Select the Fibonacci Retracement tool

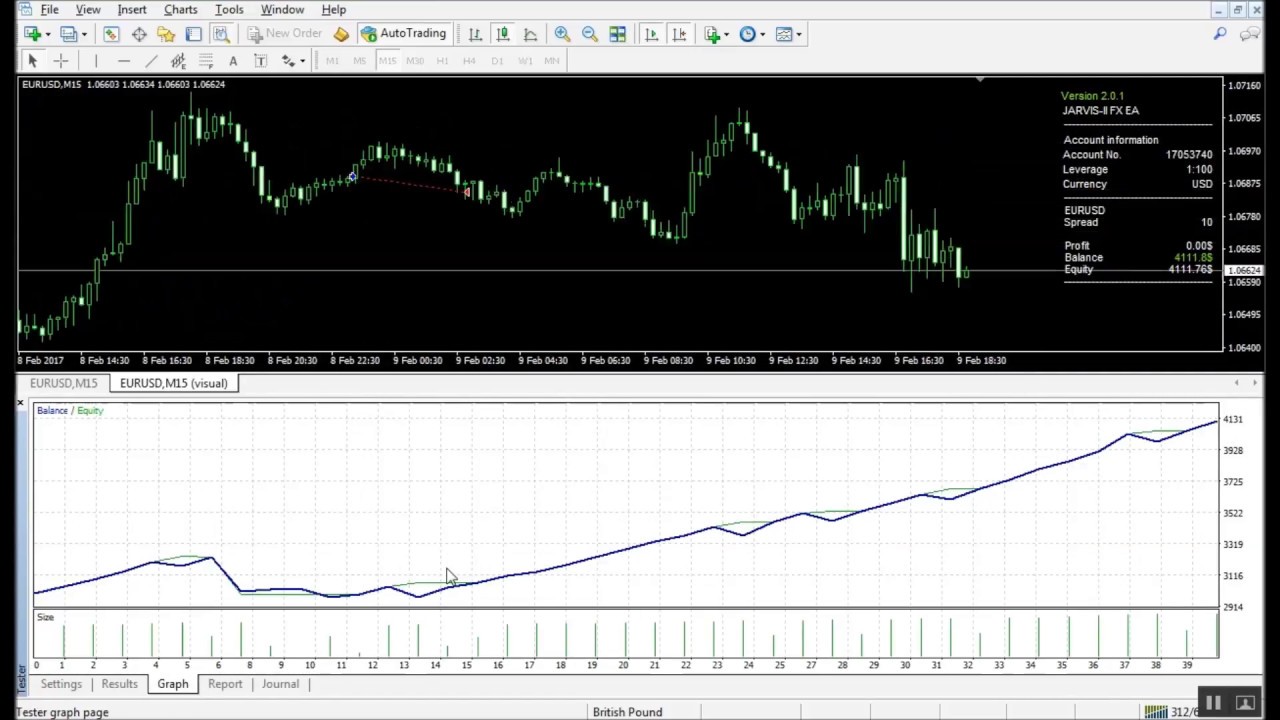[x=206, y=61]
